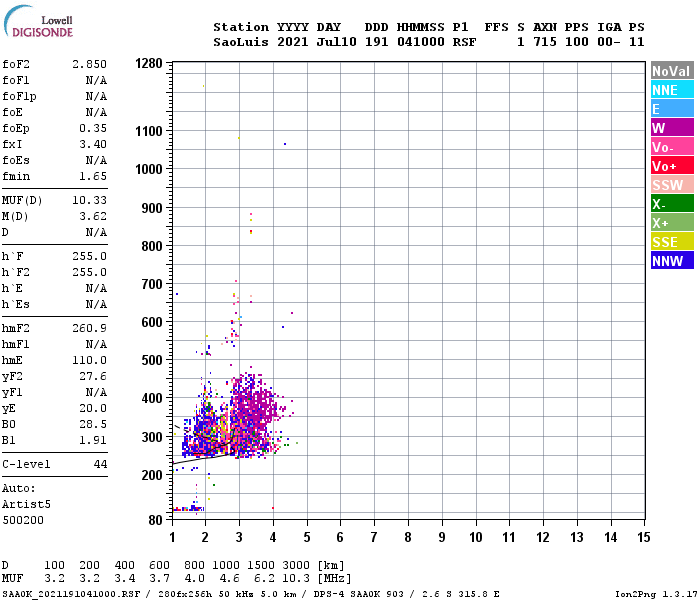This screenshot has height=600, width=700.
Task: Select the NNE cyan legend swatch
Action: (672, 90)
